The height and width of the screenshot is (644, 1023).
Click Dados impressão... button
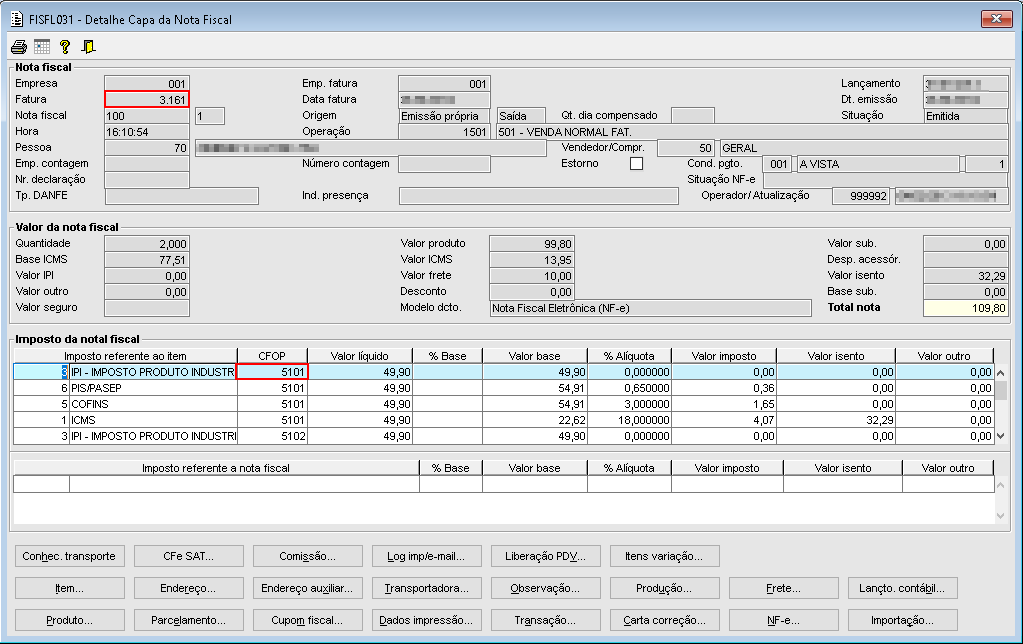(427, 621)
